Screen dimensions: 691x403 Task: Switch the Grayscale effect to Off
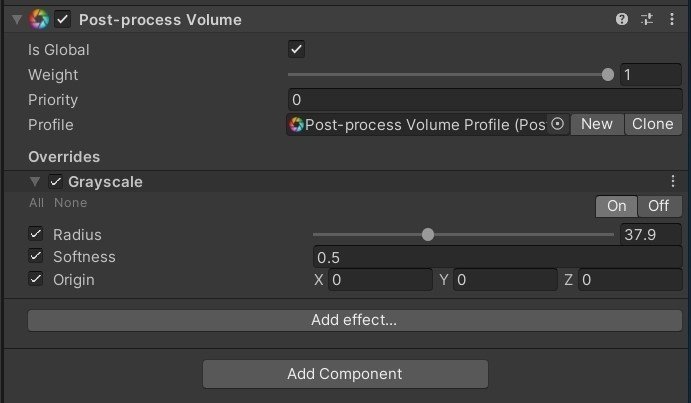click(659, 206)
